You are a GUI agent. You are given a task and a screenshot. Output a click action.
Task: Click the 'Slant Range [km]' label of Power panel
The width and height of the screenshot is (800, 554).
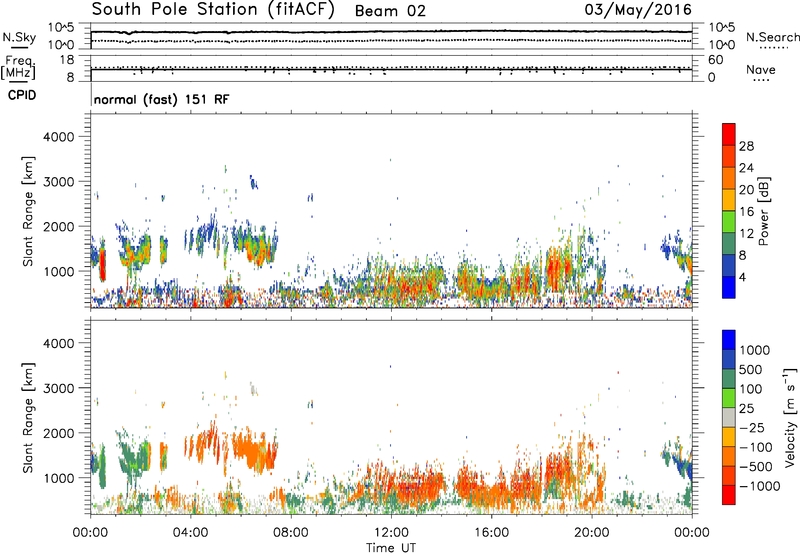click(x=28, y=211)
